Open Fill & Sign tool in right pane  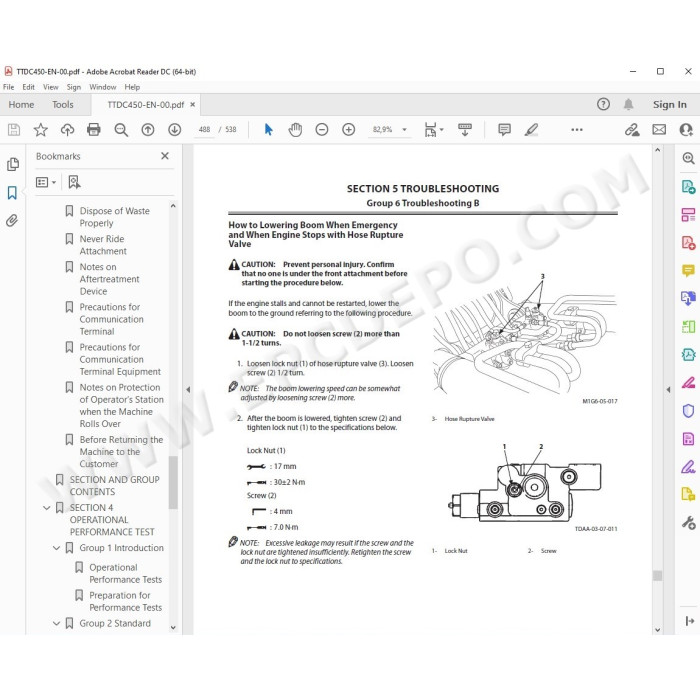click(688, 467)
